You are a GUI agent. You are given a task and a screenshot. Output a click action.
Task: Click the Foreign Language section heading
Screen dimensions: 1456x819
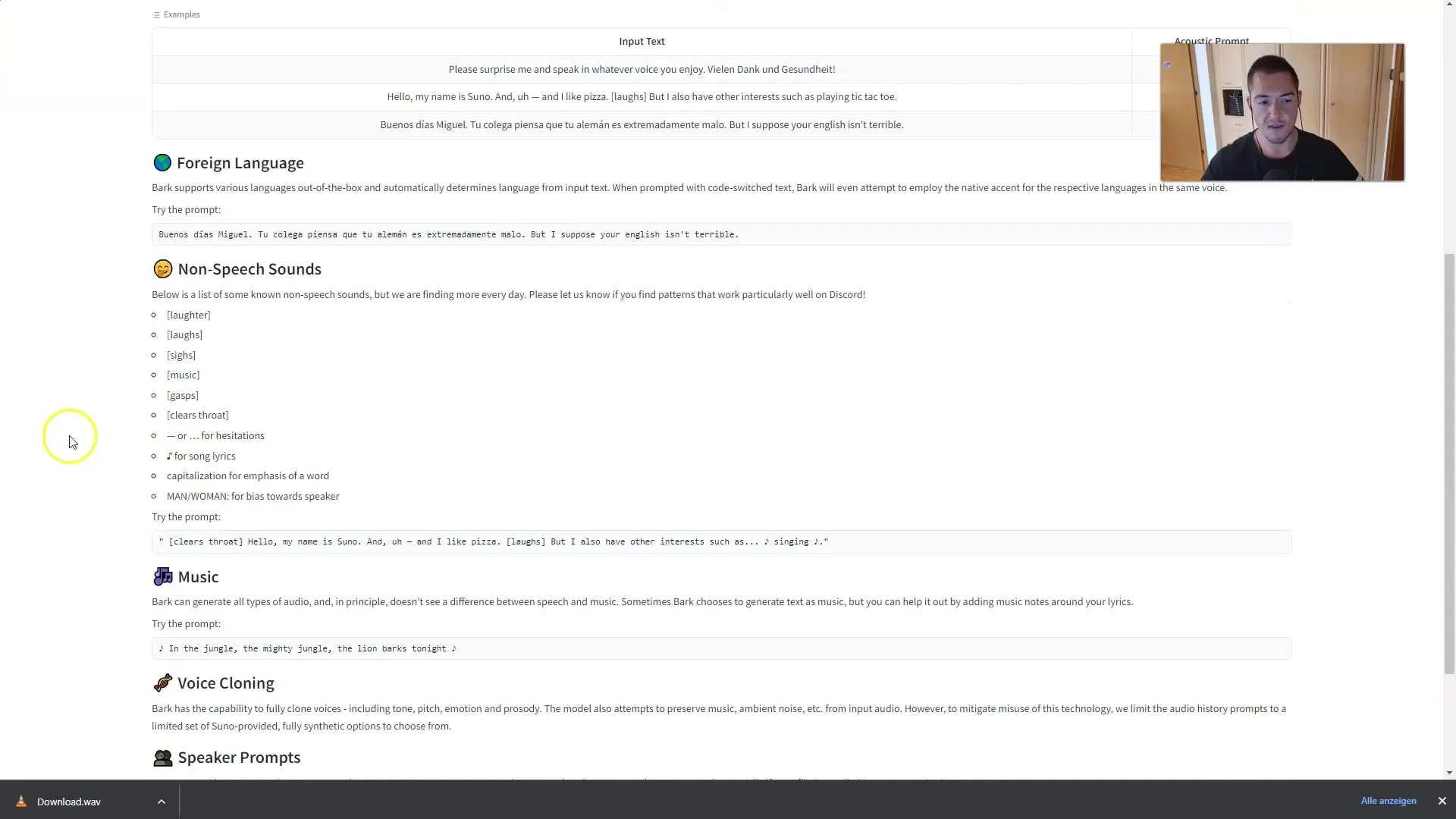point(240,162)
